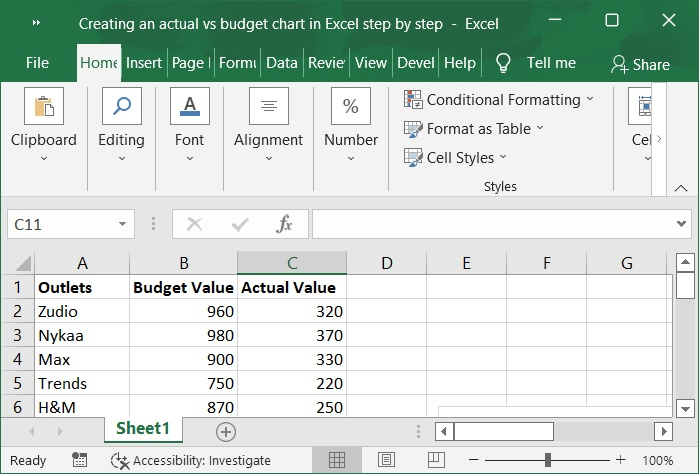Open the Alignment group icon
Viewport: 700px width, 474px height.
(268, 107)
